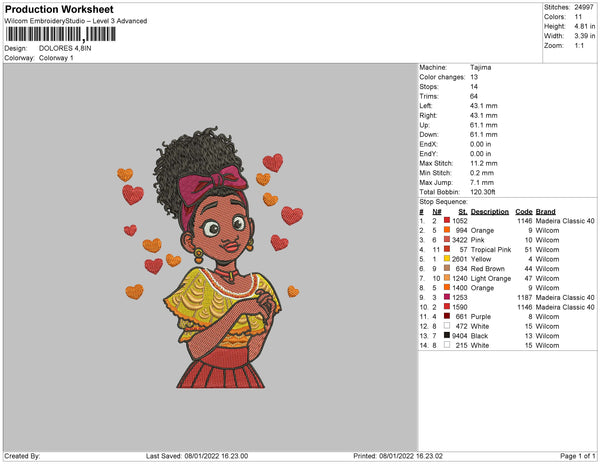Click the red swatch for stop 1 (1052 stitches)
This screenshot has width=600, height=464.
click(x=447, y=220)
